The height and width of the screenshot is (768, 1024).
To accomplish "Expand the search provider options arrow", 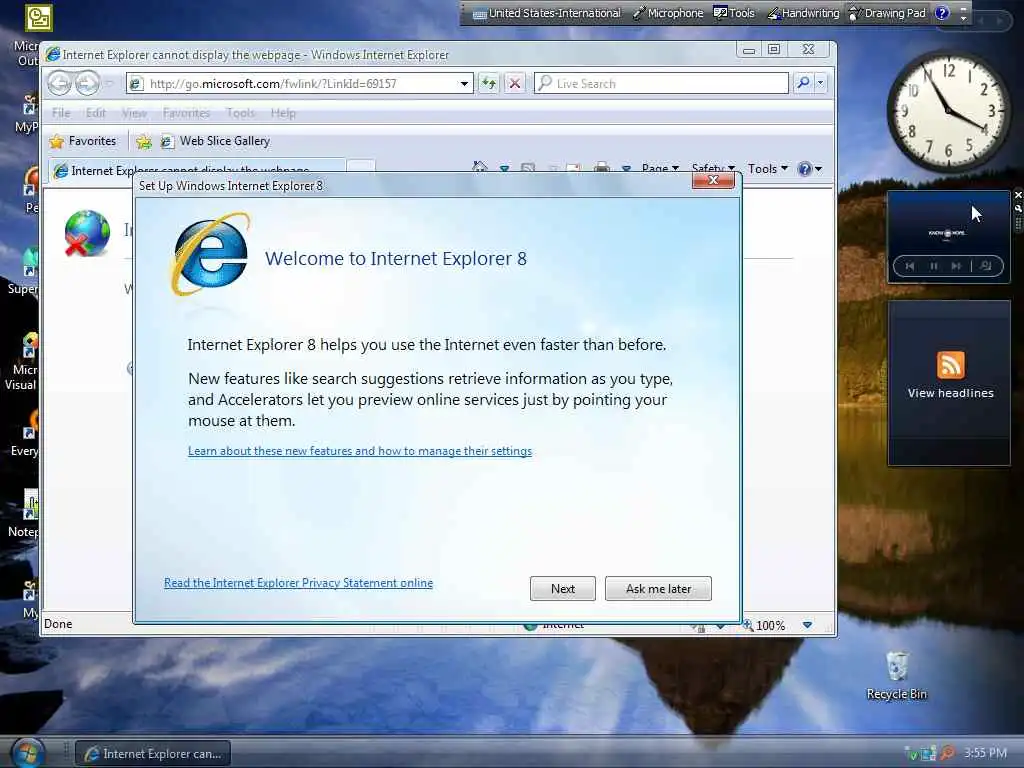I will click(x=821, y=83).
